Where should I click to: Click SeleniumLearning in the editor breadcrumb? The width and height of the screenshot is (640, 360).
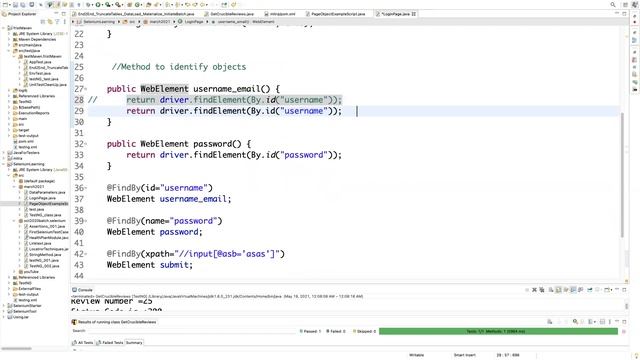tap(99, 22)
